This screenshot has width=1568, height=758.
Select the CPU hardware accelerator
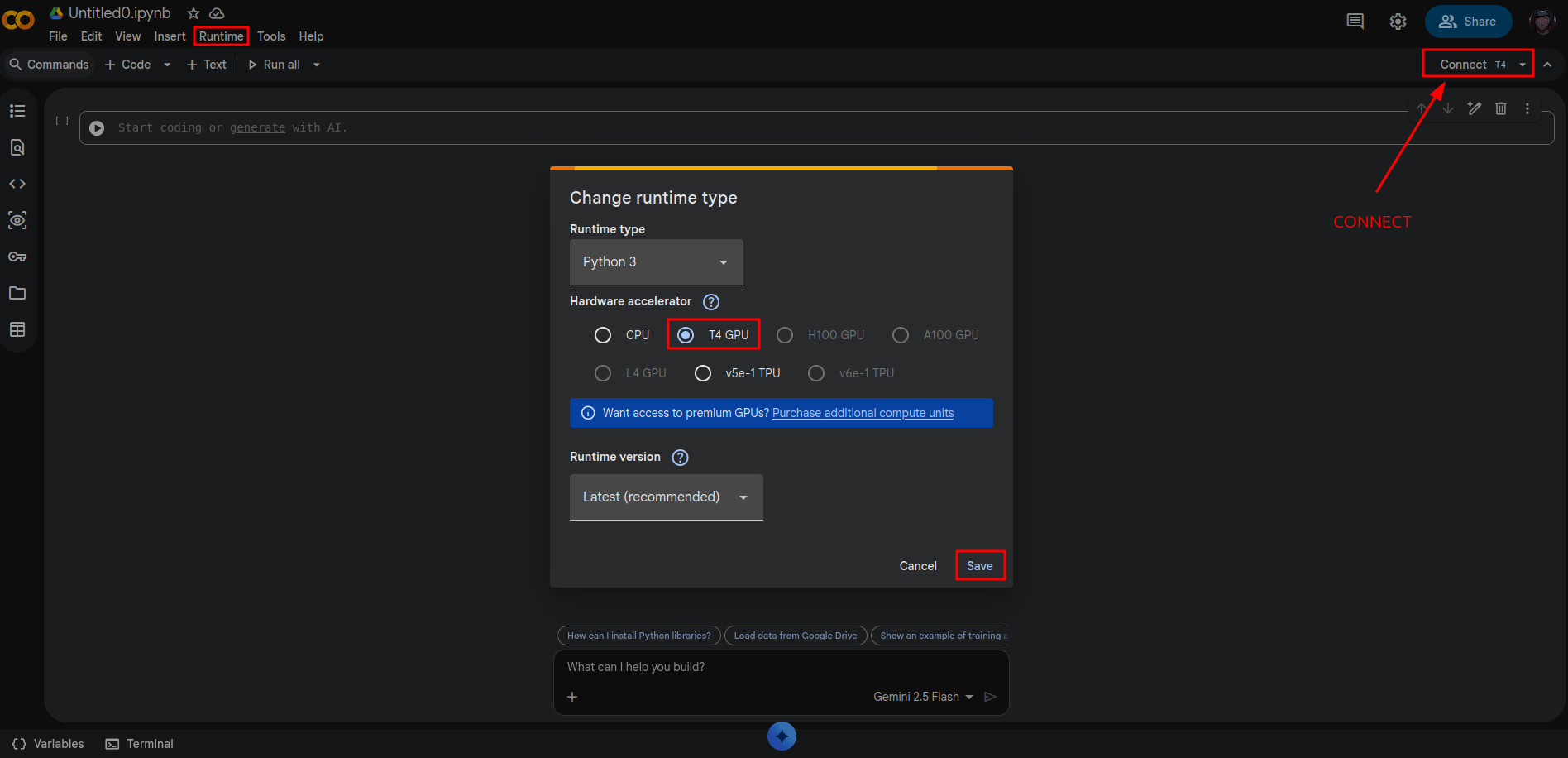tap(603, 335)
